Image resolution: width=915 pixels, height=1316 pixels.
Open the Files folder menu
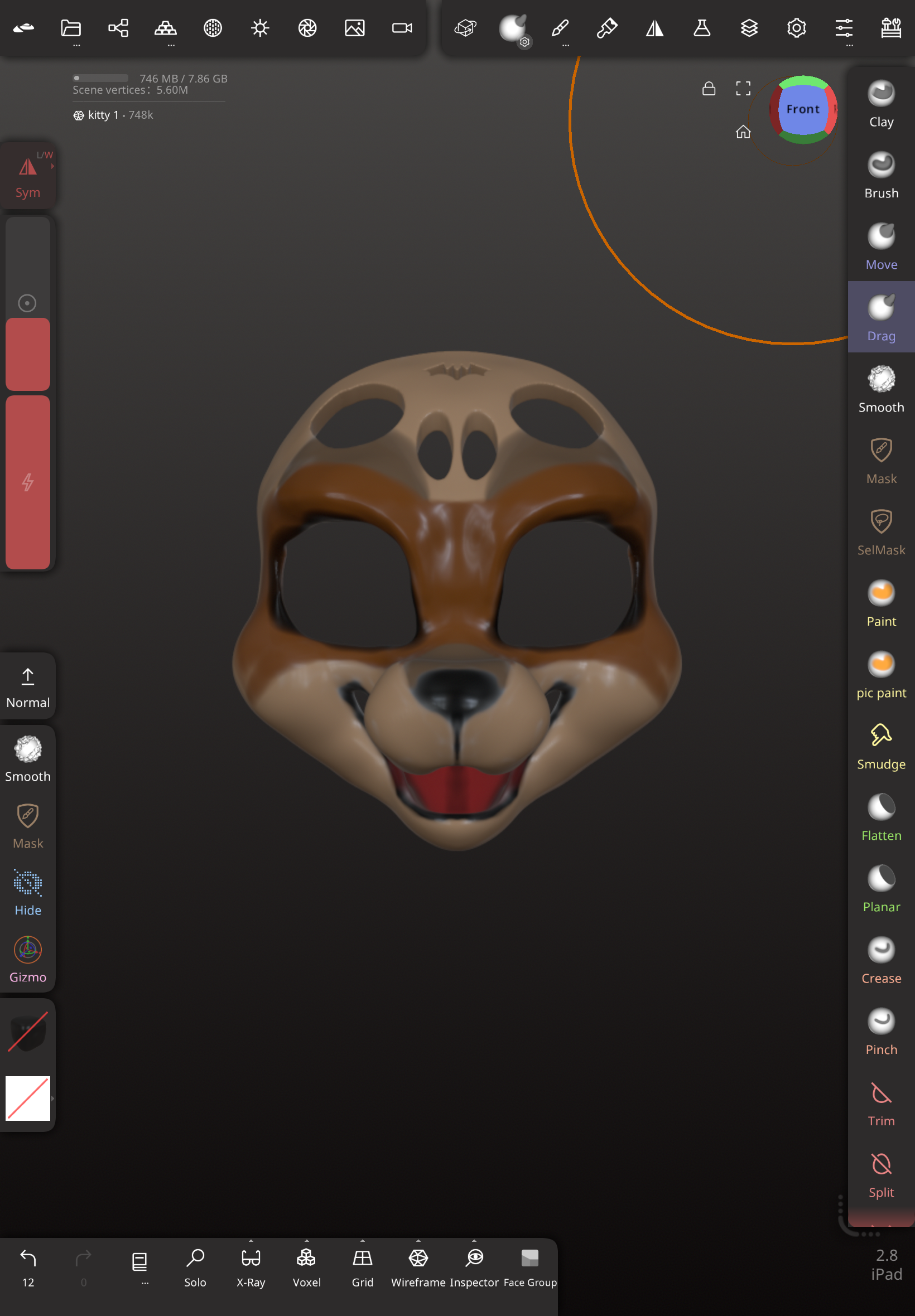point(71,28)
